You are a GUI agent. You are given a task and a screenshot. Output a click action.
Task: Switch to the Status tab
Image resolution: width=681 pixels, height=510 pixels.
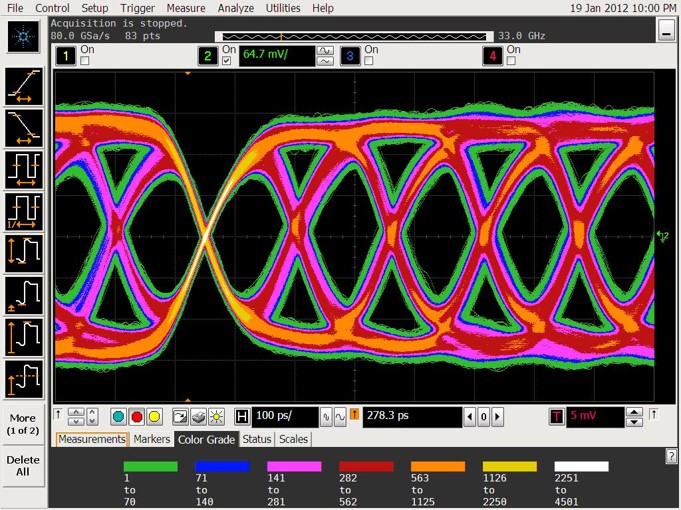point(257,439)
